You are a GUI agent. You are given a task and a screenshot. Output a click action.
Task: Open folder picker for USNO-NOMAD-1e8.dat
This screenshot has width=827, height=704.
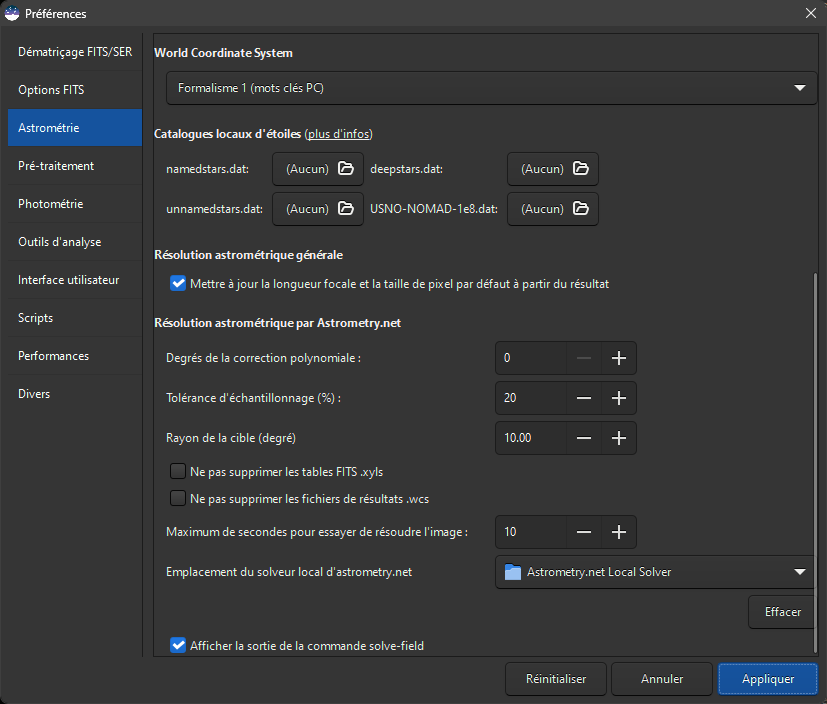click(x=580, y=210)
